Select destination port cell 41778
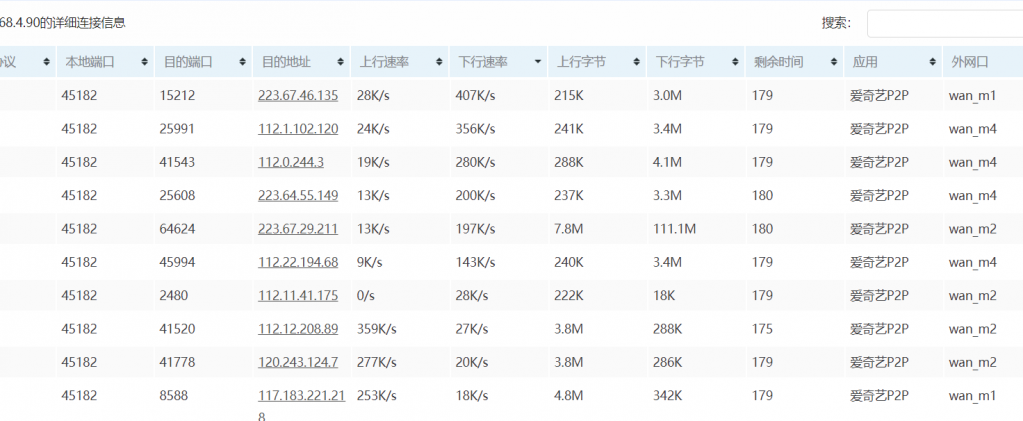1023x421 pixels. click(x=177, y=362)
